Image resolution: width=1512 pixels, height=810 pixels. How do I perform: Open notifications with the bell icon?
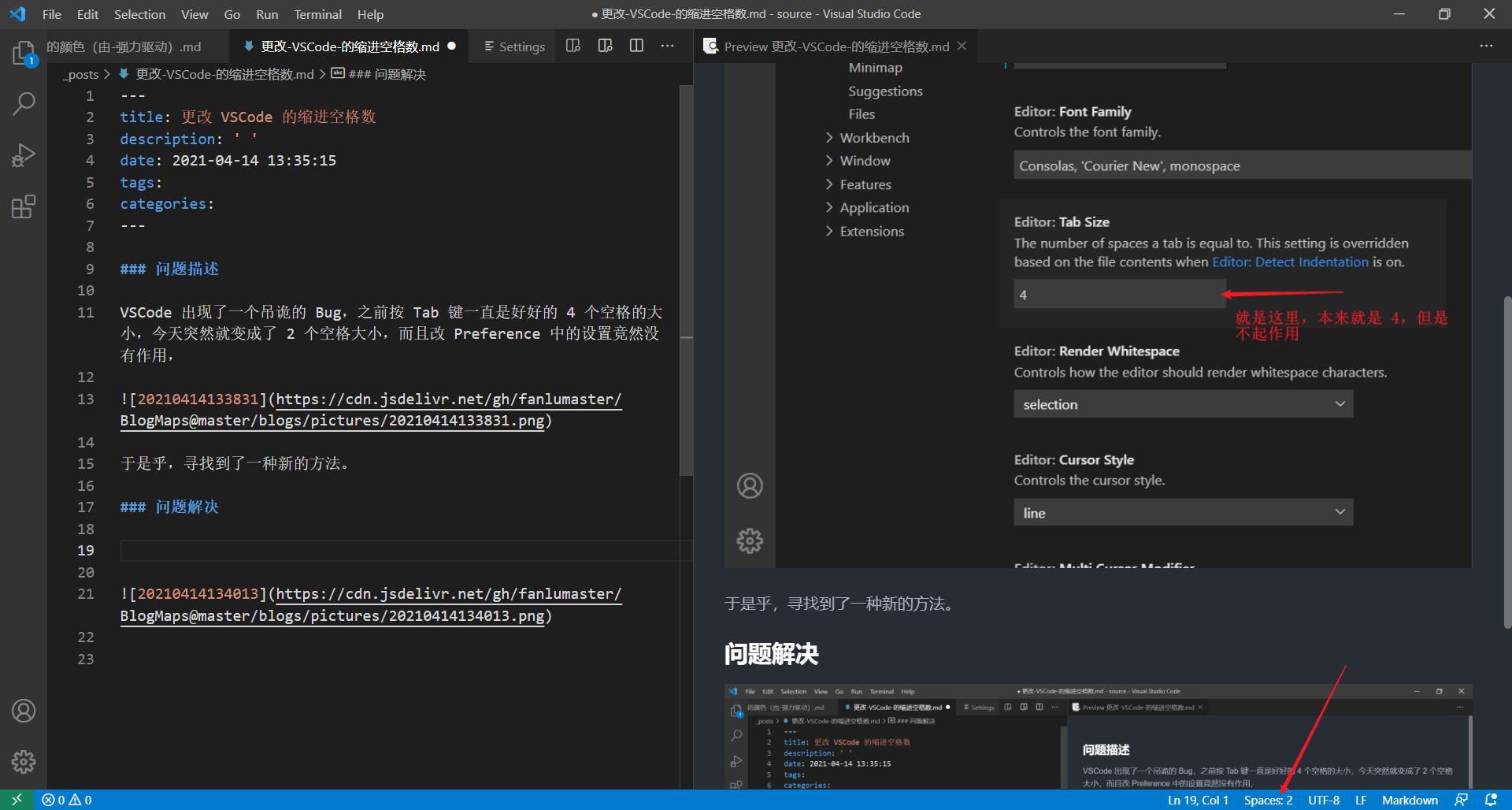pyautogui.click(x=1491, y=800)
